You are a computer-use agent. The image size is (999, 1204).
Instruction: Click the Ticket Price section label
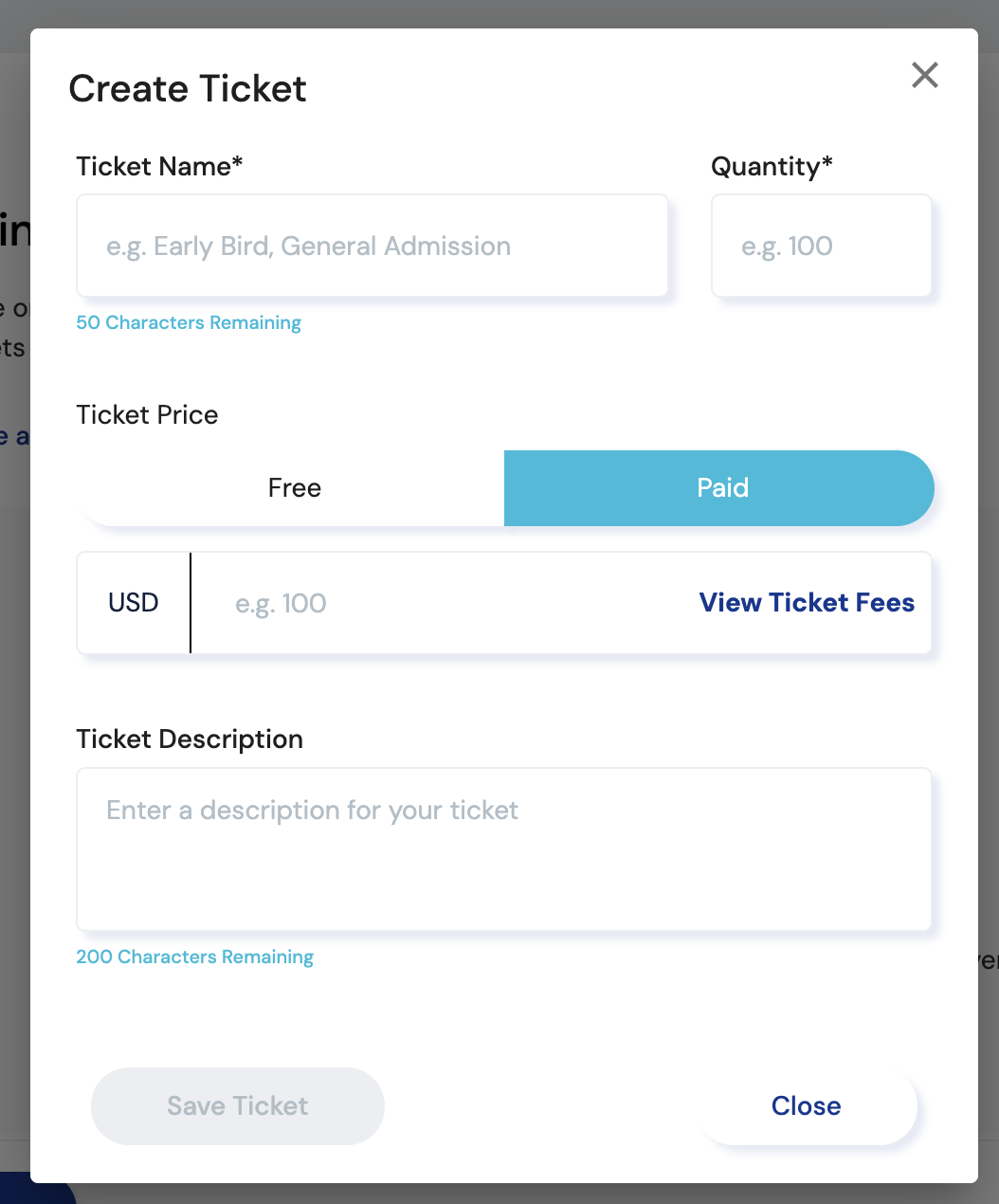click(x=147, y=415)
